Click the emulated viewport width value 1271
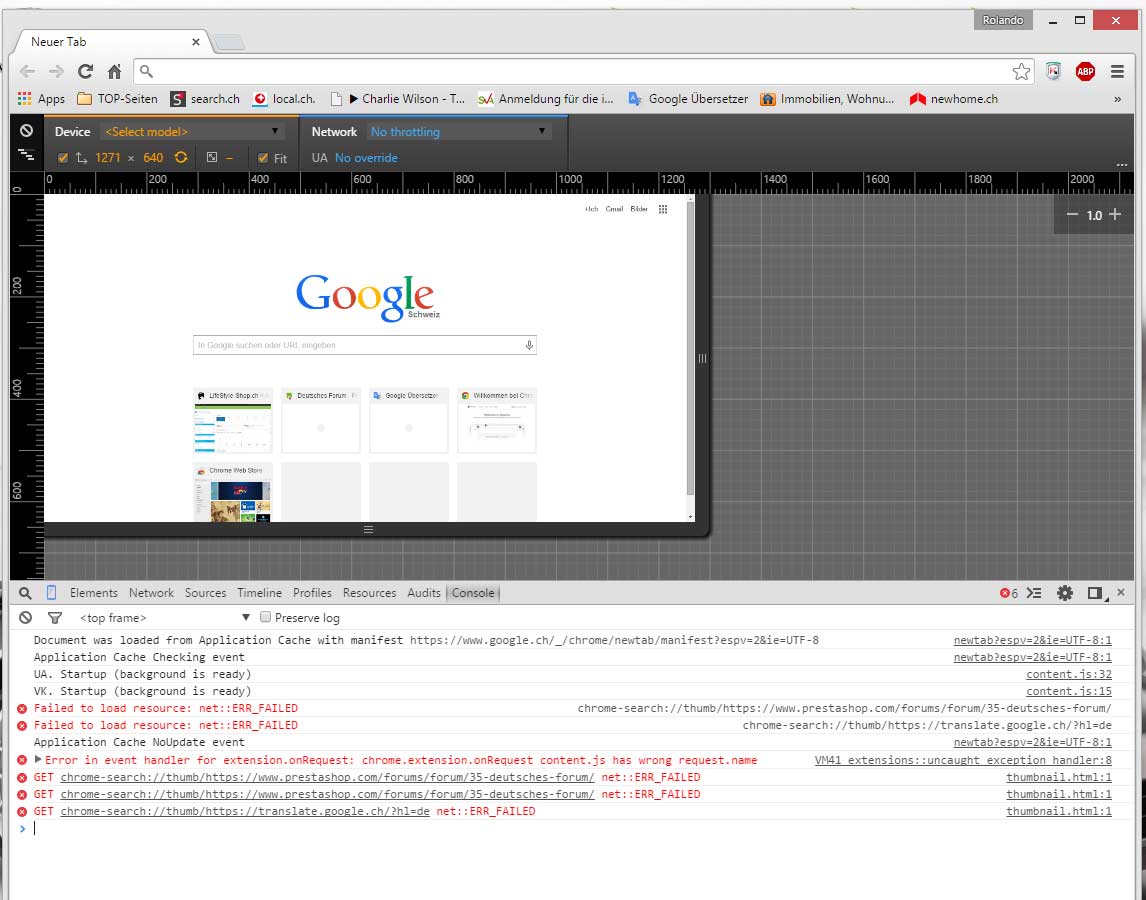 (x=107, y=158)
